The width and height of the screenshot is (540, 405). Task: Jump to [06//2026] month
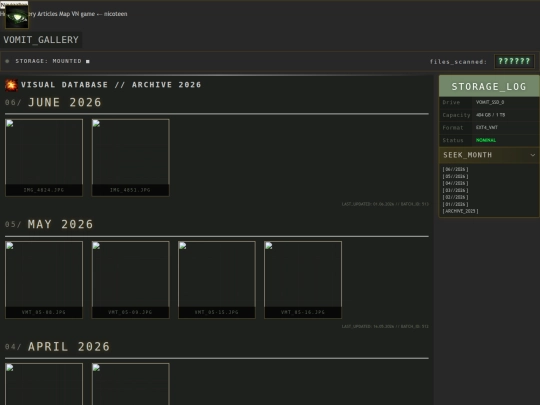455,169
